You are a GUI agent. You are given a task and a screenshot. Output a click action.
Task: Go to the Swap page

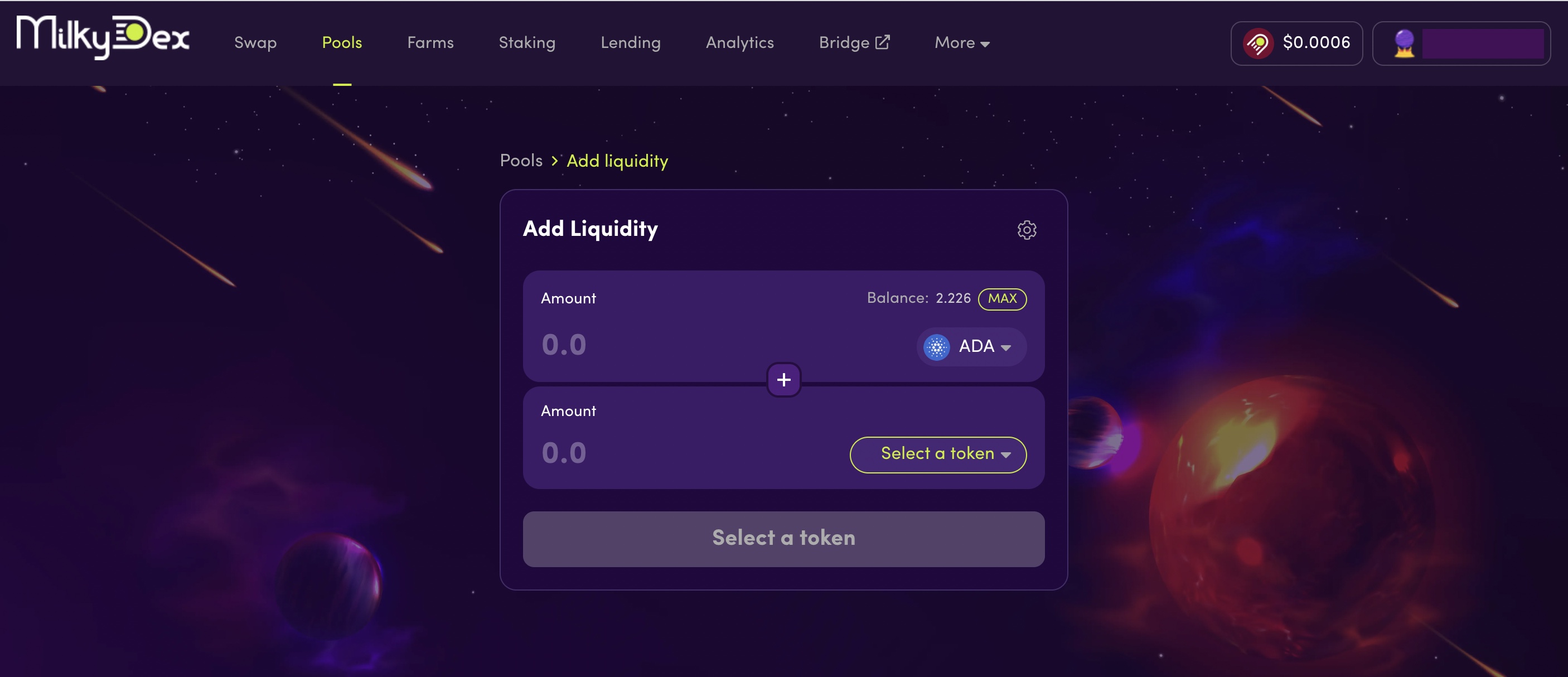pos(255,42)
